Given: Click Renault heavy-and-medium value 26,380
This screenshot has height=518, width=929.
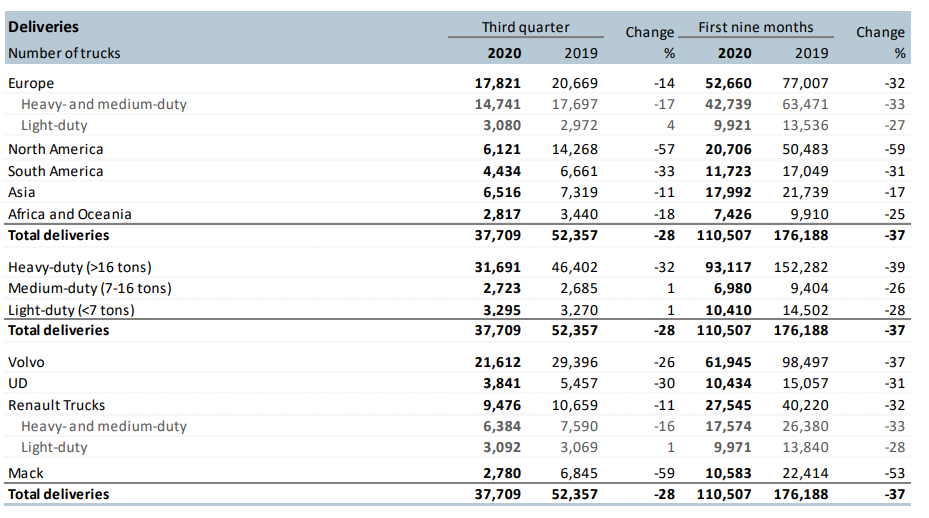Looking at the screenshot, I should point(805,427).
